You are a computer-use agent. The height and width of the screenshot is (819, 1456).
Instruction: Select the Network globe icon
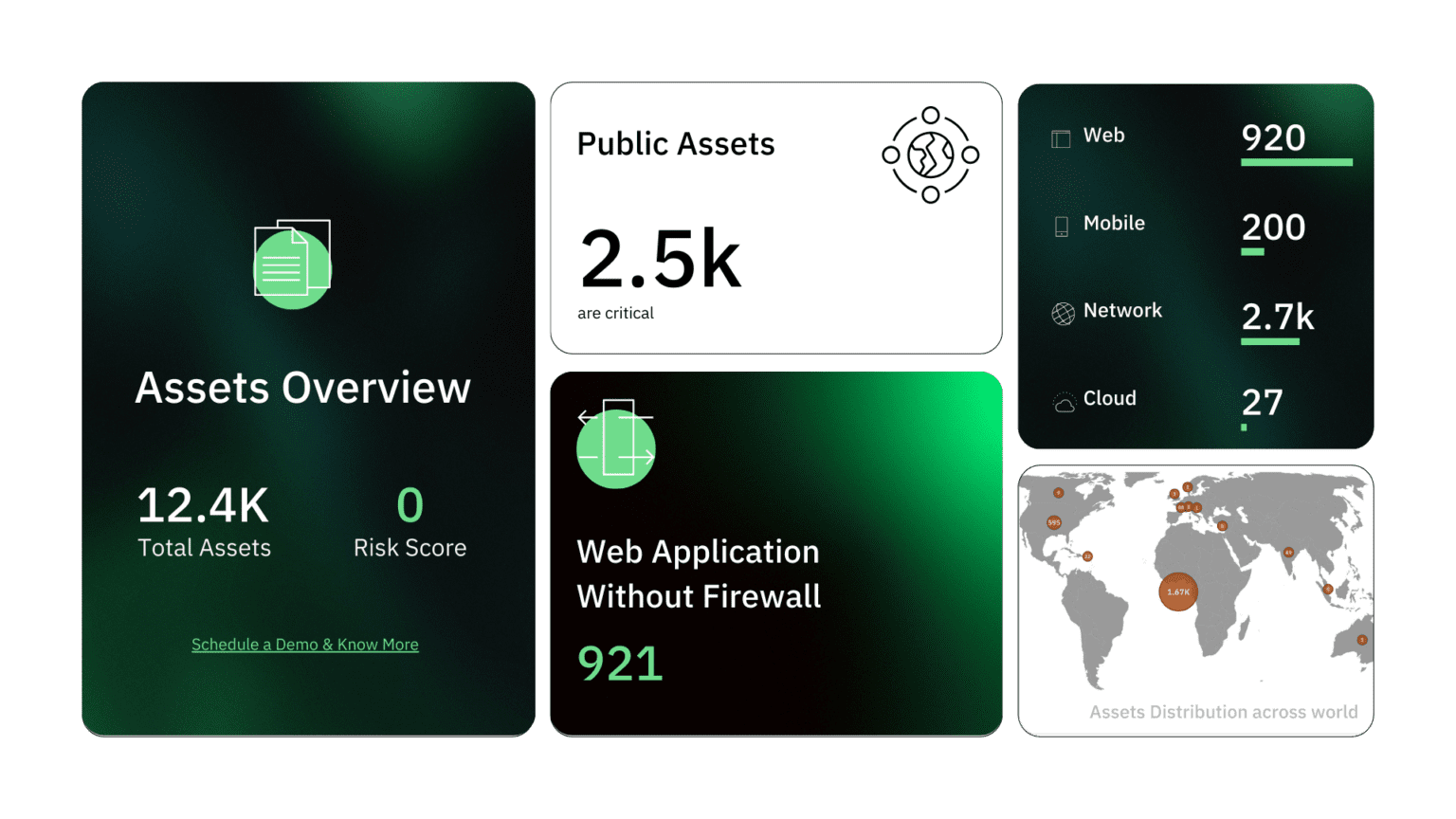(1063, 314)
